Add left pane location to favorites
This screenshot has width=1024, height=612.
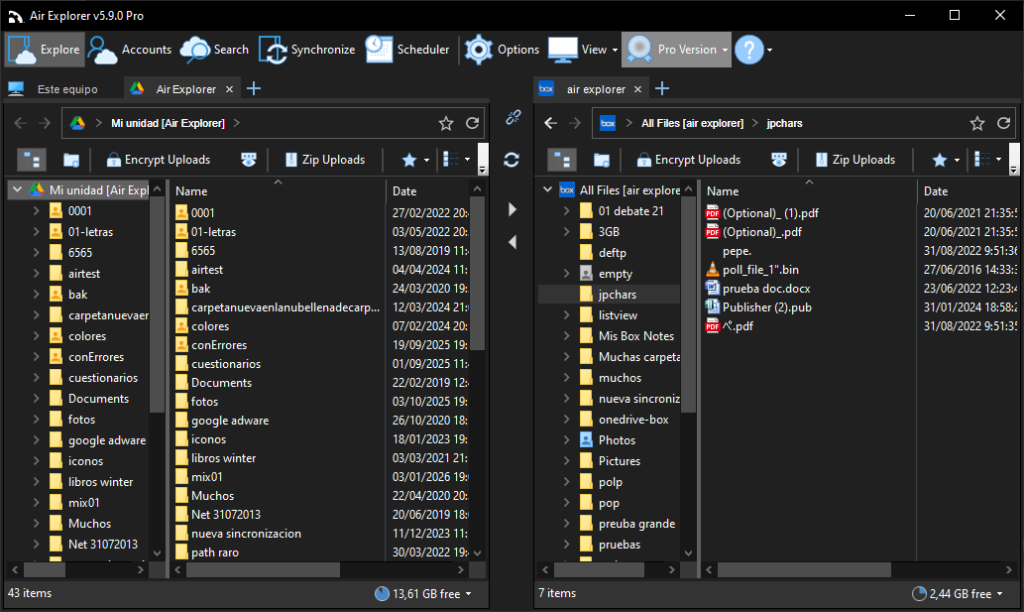click(x=446, y=123)
